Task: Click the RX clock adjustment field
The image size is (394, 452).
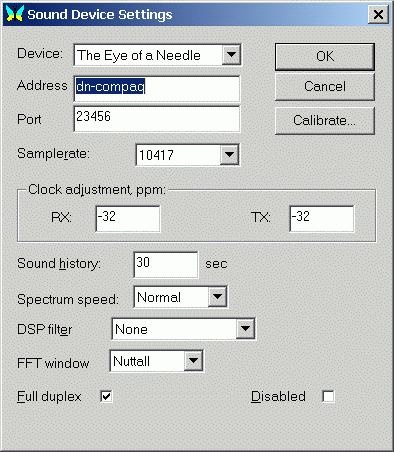Action: pos(128,219)
